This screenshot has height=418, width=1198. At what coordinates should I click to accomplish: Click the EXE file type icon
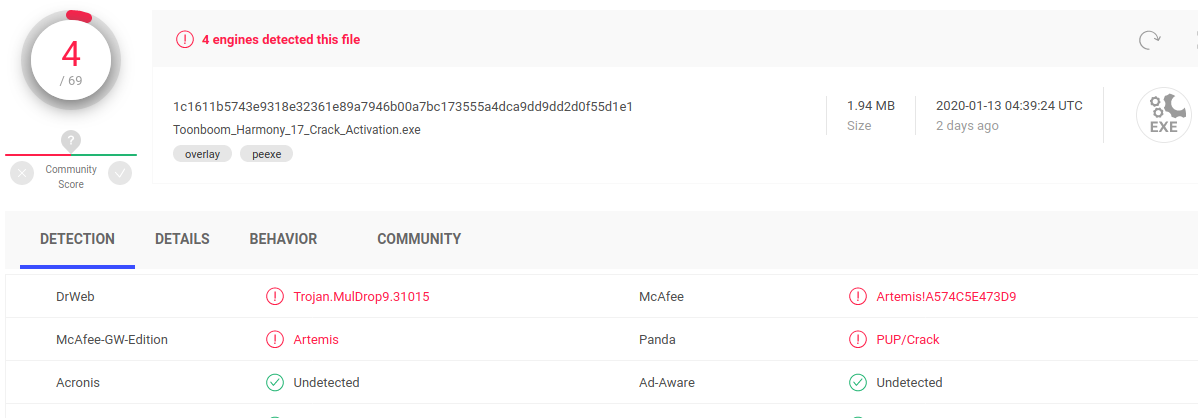coord(1163,115)
